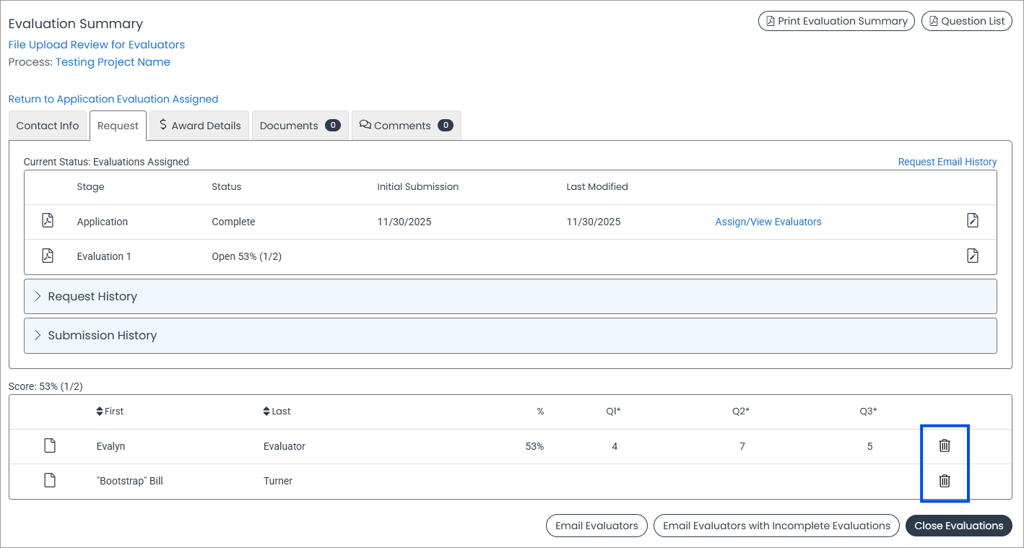
Task: Expand the Submission History section
Action: (510, 336)
